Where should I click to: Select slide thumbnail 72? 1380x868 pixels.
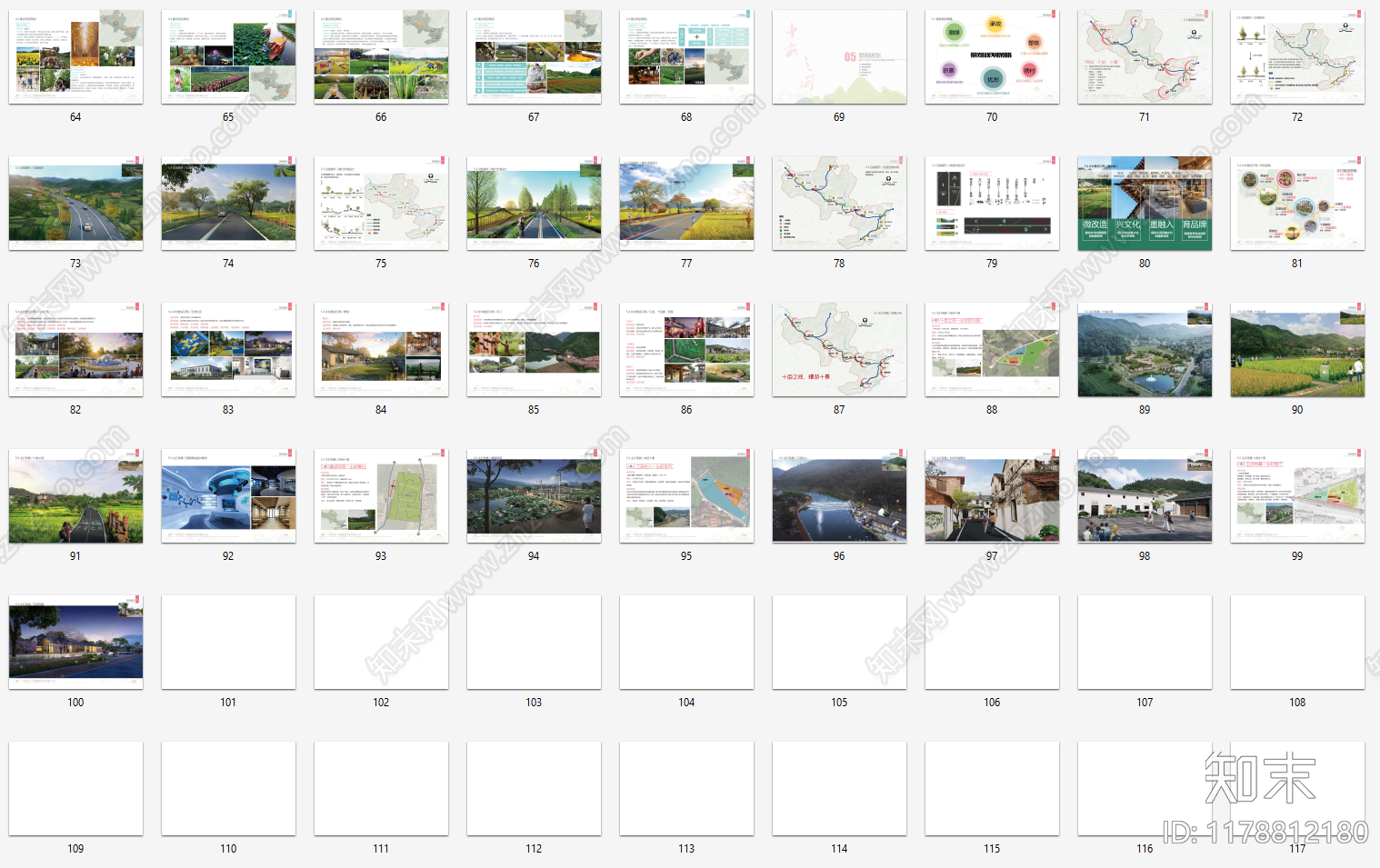tap(1297, 56)
